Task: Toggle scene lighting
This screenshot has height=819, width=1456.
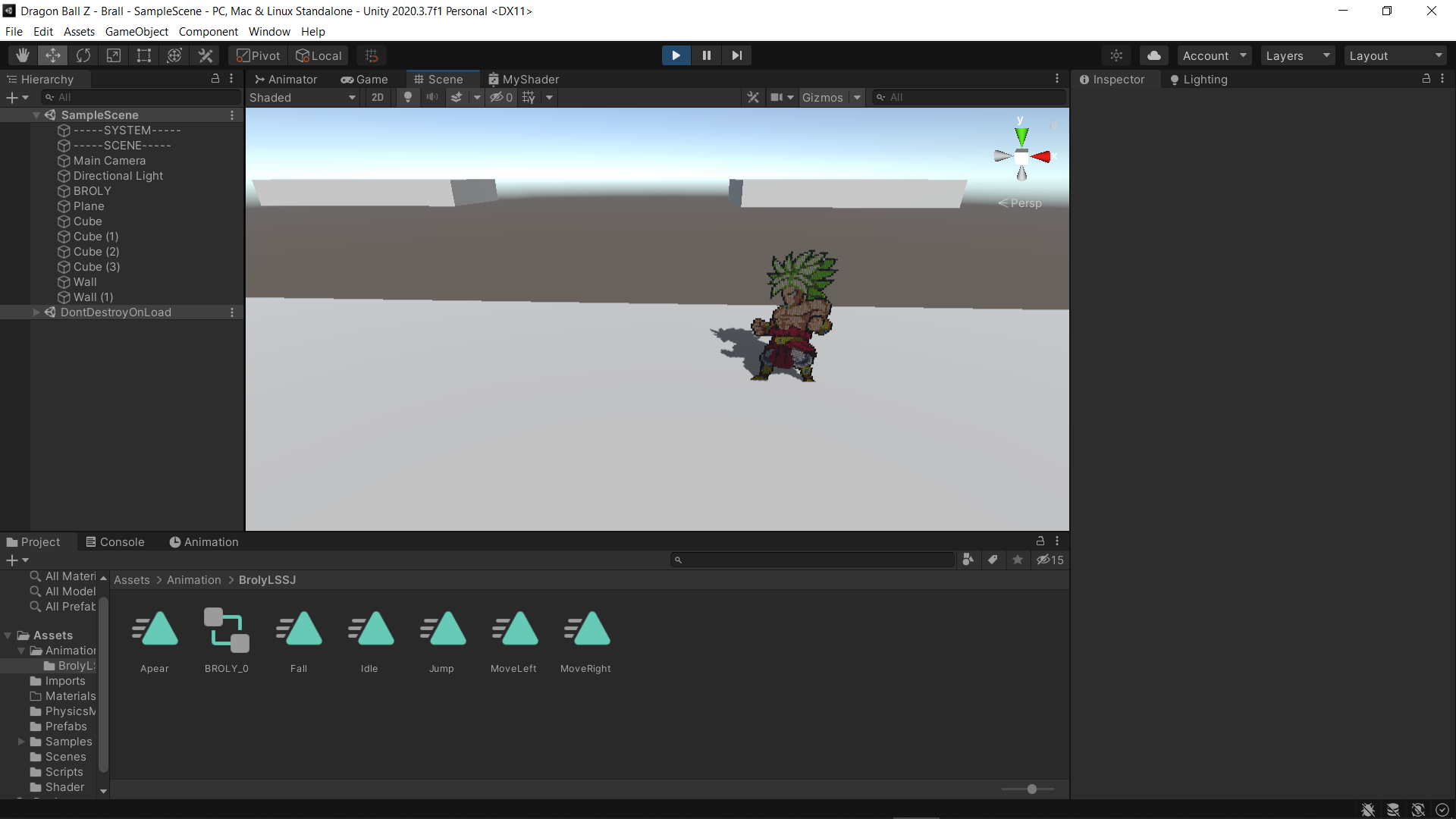Action: pos(408,97)
